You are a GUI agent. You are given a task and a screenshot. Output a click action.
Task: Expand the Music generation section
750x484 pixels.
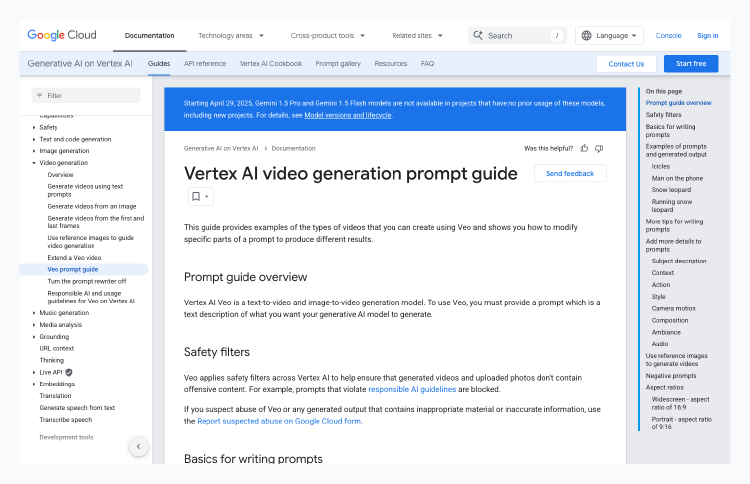point(34,313)
